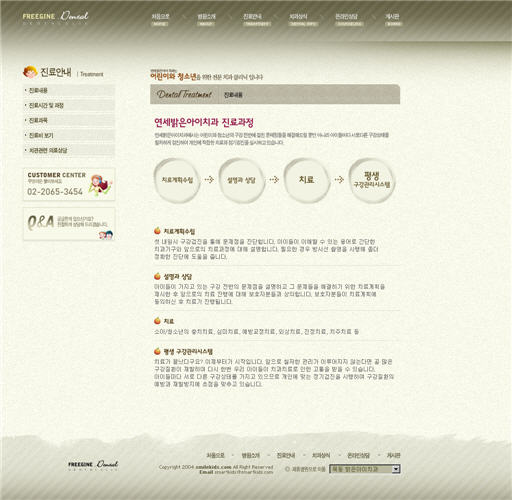Click the 온라인상담 link in the footer
Viewport: 512px width, 500px height.
click(x=358, y=455)
